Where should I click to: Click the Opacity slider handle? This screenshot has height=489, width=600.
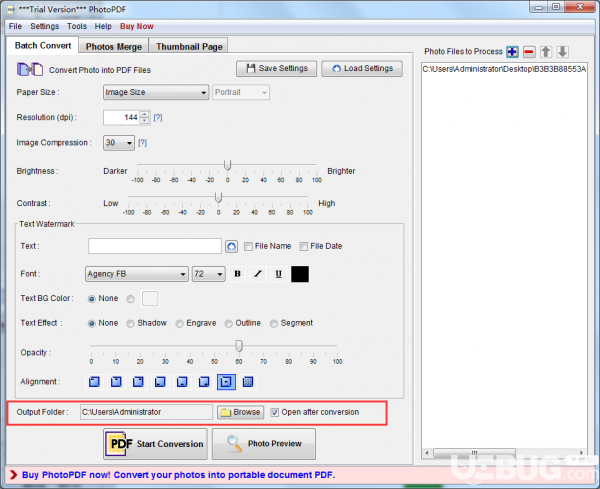pos(239,346)
